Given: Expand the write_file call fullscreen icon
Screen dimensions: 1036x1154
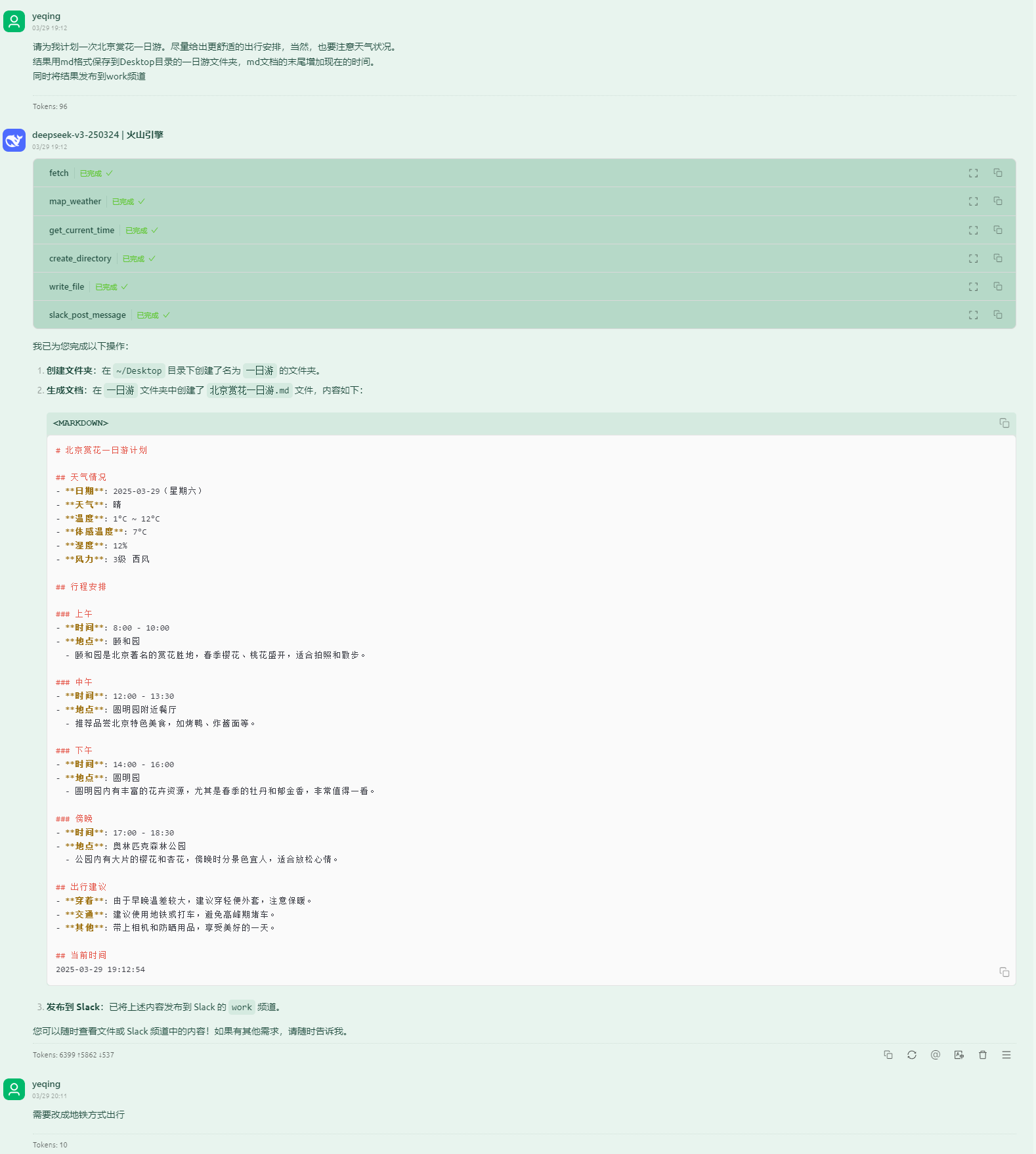Looking at the screenshot, I should tap(973, 287).
